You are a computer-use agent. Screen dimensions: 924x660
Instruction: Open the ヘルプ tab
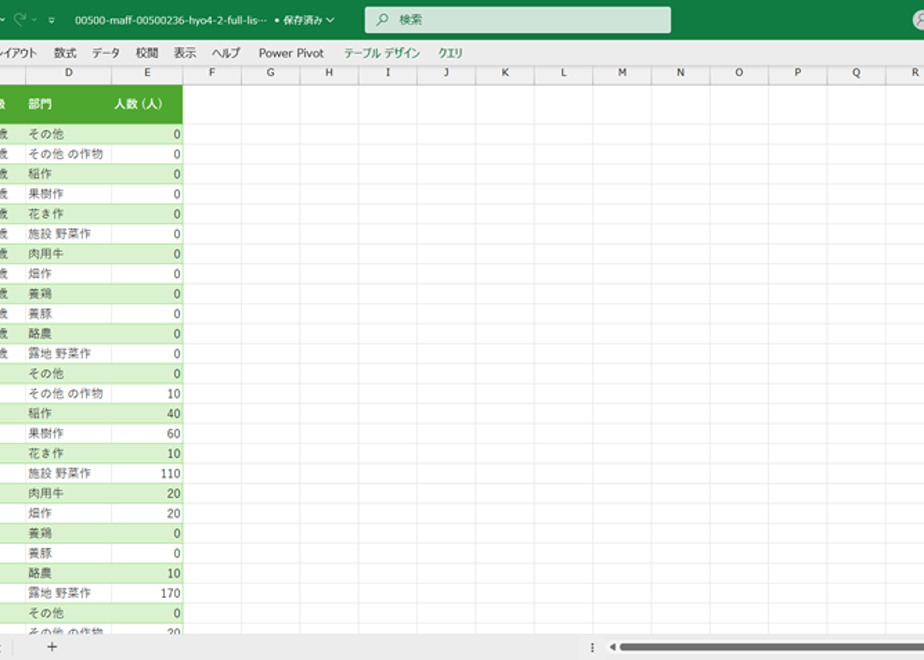[226, 53]
